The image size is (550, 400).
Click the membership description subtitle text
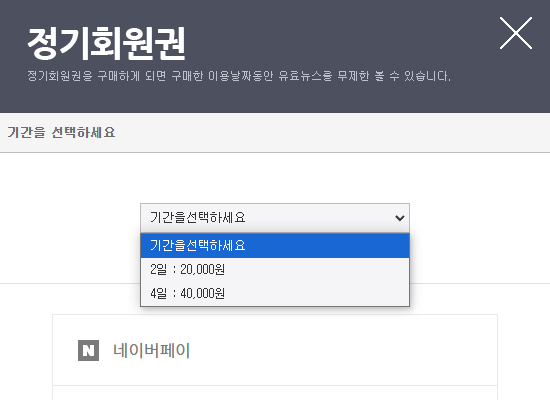pos(239,76)
